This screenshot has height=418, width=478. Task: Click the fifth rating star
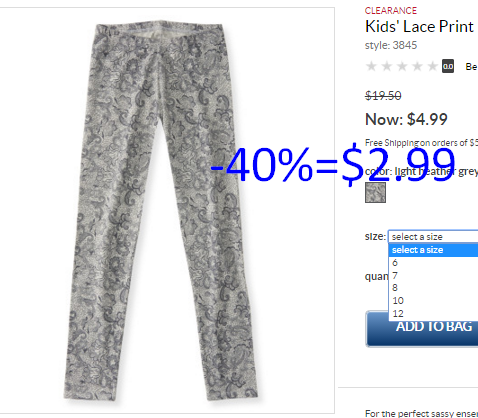coord(433,66)
